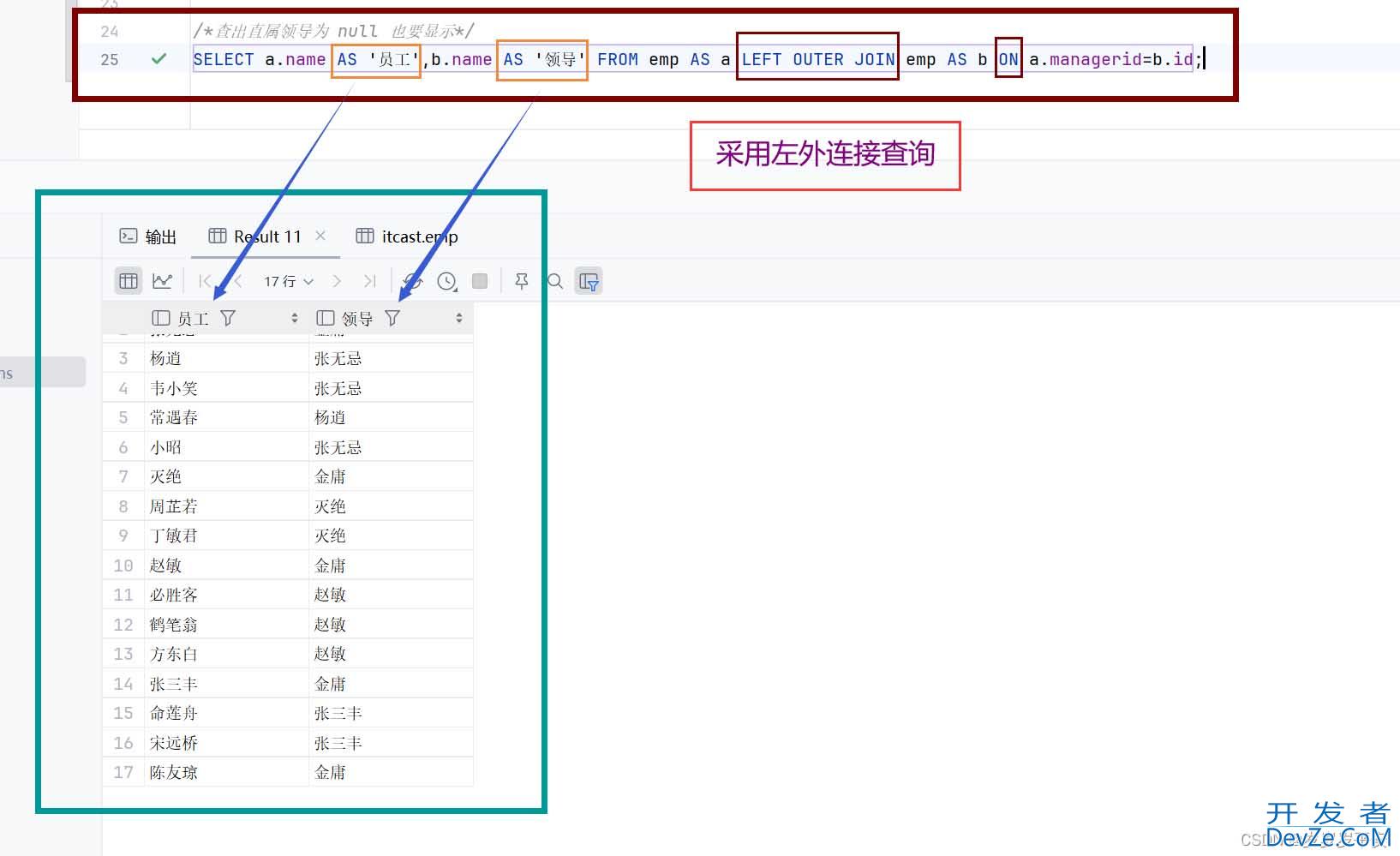1400x856 pixels.
Task: Click a.managerid=b.id in the query
Action: pos(1111,60)
